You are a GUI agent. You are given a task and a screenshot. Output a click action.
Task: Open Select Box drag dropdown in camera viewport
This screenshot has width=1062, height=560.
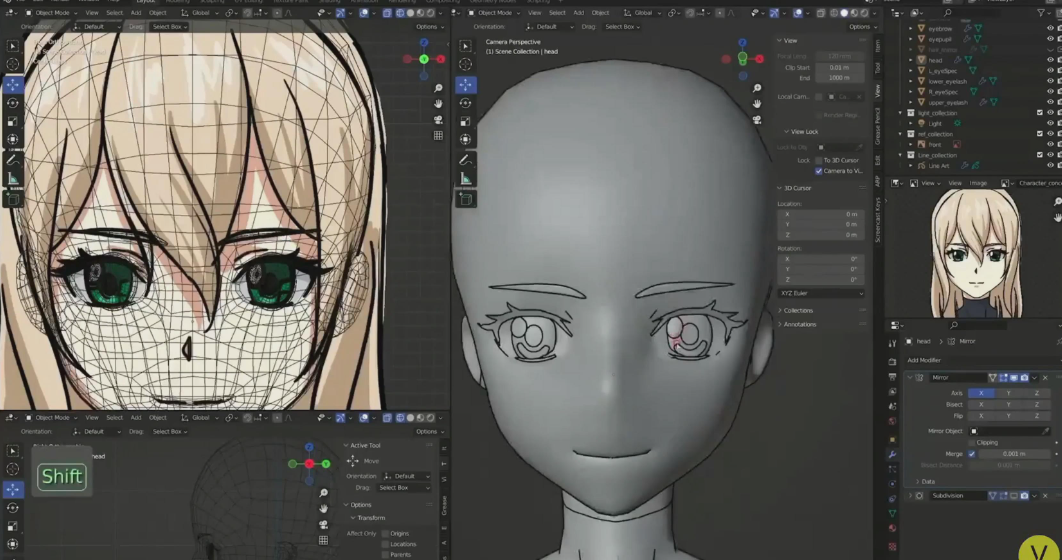(622, 26)
